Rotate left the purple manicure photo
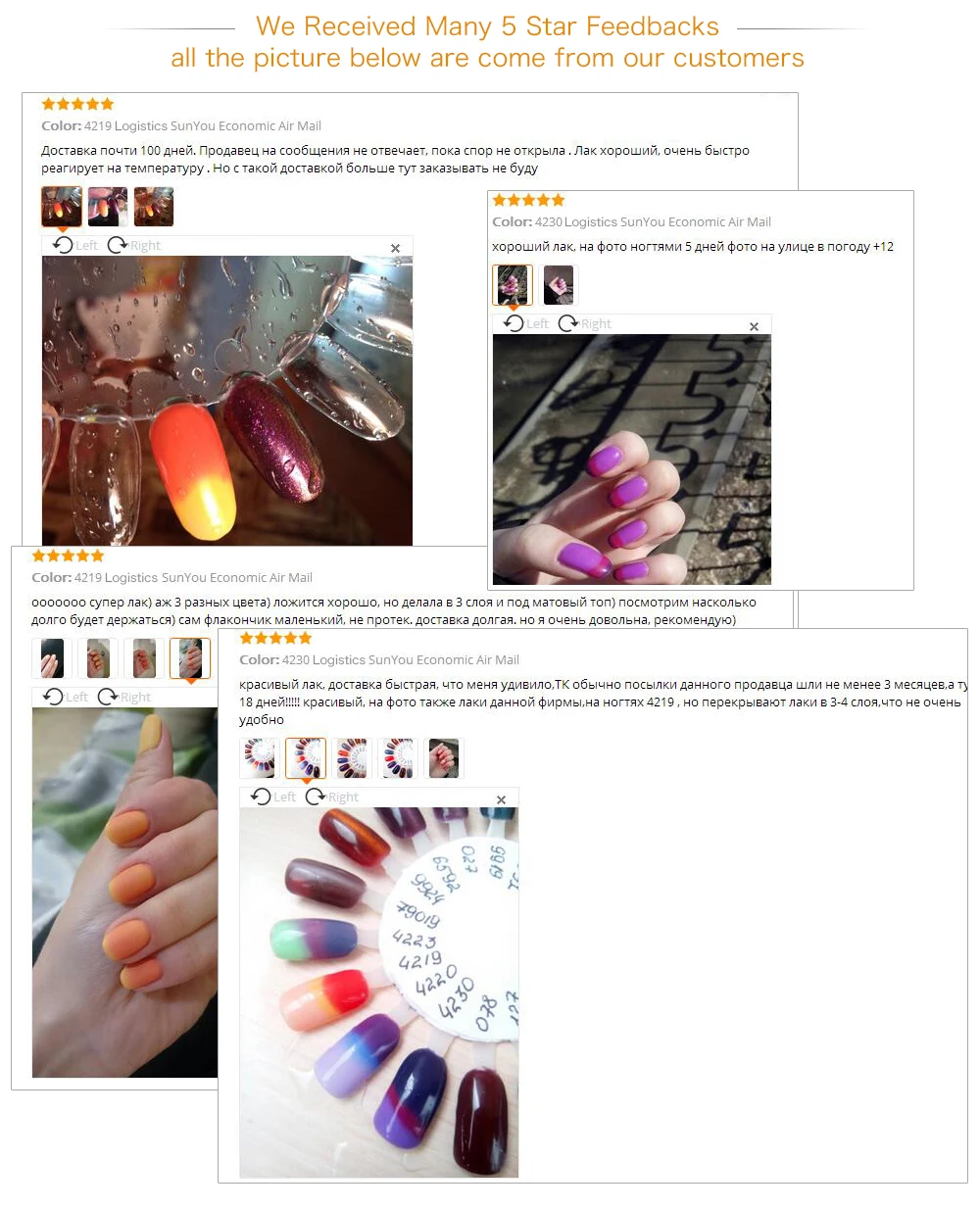The height and width of the screenshot is (1210, 980). coord(526,323)
